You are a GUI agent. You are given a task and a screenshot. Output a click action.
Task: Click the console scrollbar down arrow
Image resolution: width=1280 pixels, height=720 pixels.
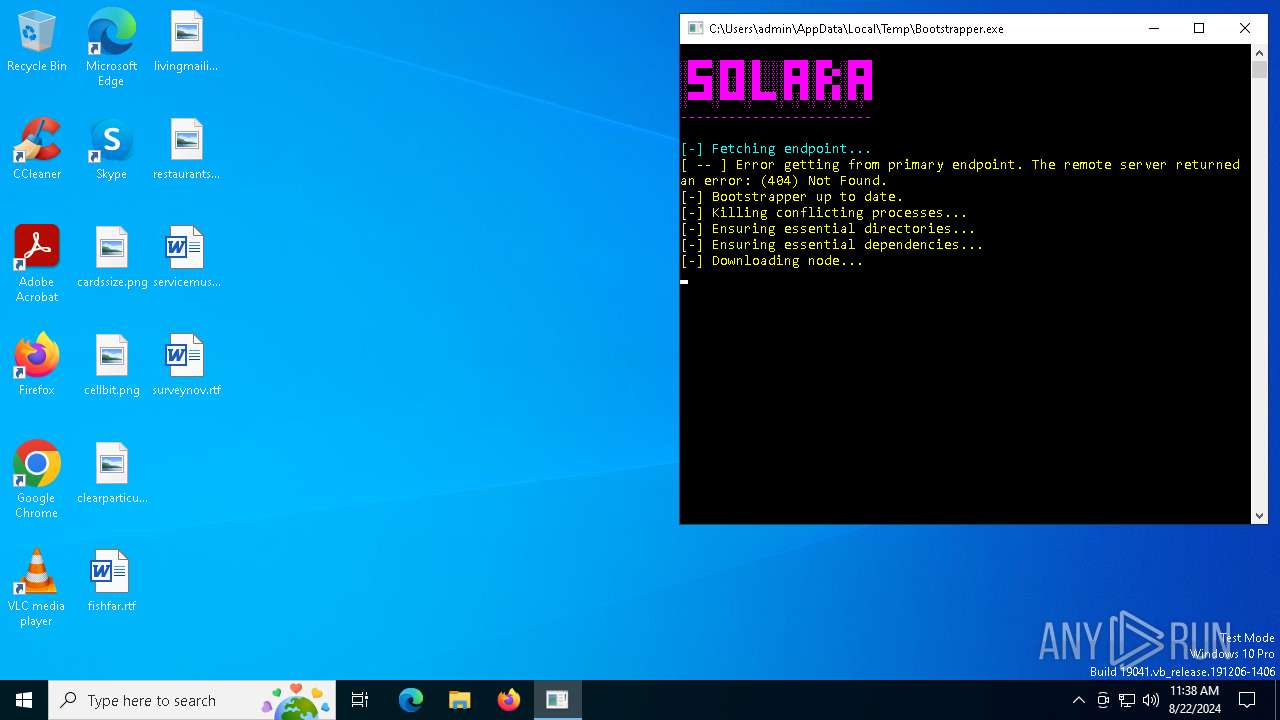click(x=1259, y=516)
